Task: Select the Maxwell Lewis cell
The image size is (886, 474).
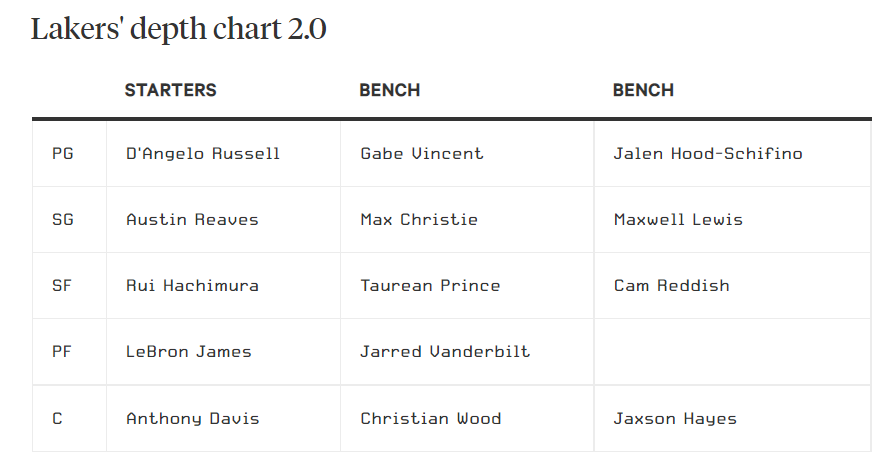Action: pos(678,220)
